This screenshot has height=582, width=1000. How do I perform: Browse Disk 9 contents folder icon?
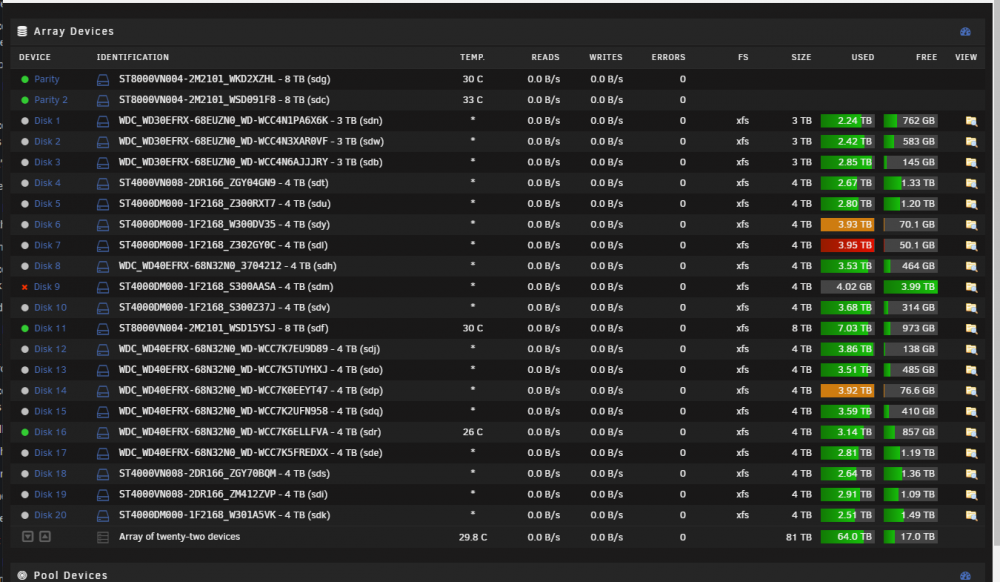click(x=971, y=287)
